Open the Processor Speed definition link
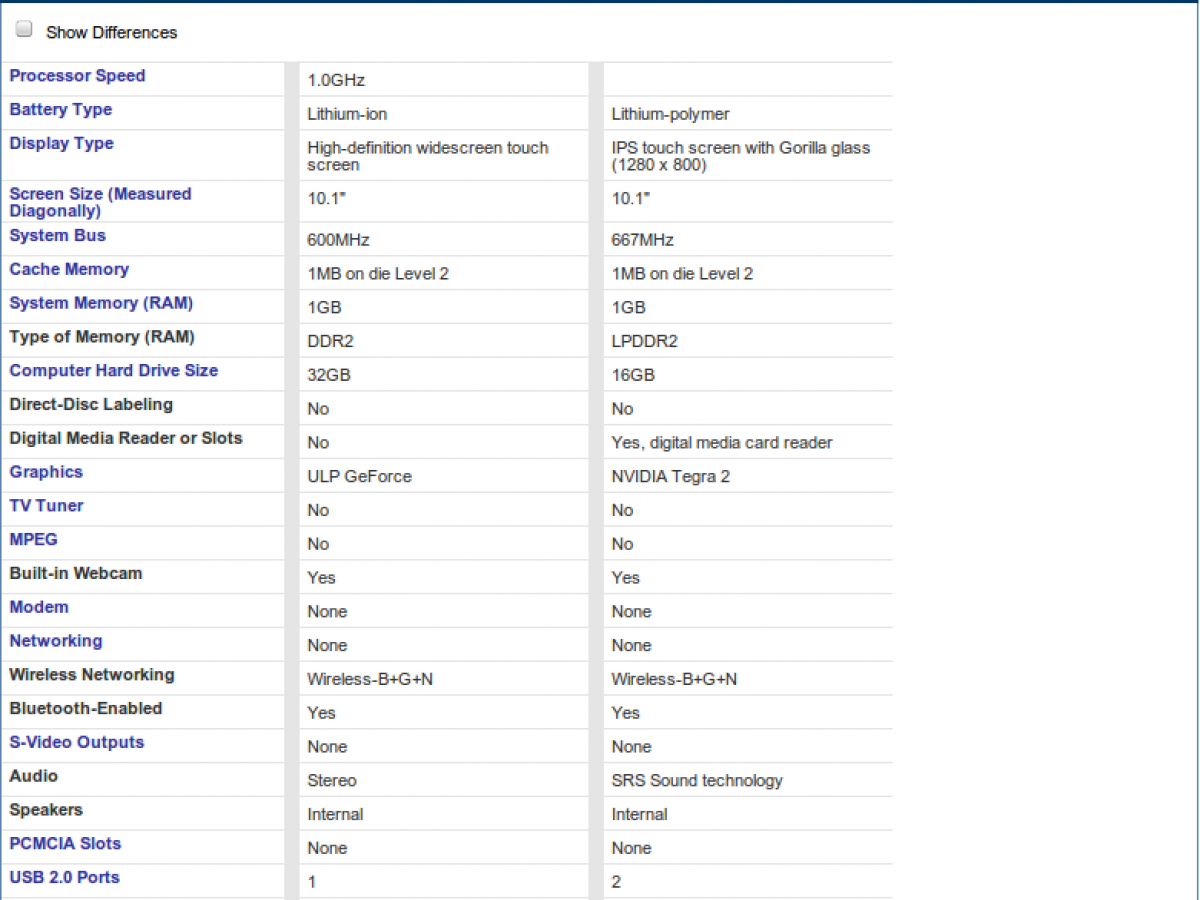 tap(77, 76)
